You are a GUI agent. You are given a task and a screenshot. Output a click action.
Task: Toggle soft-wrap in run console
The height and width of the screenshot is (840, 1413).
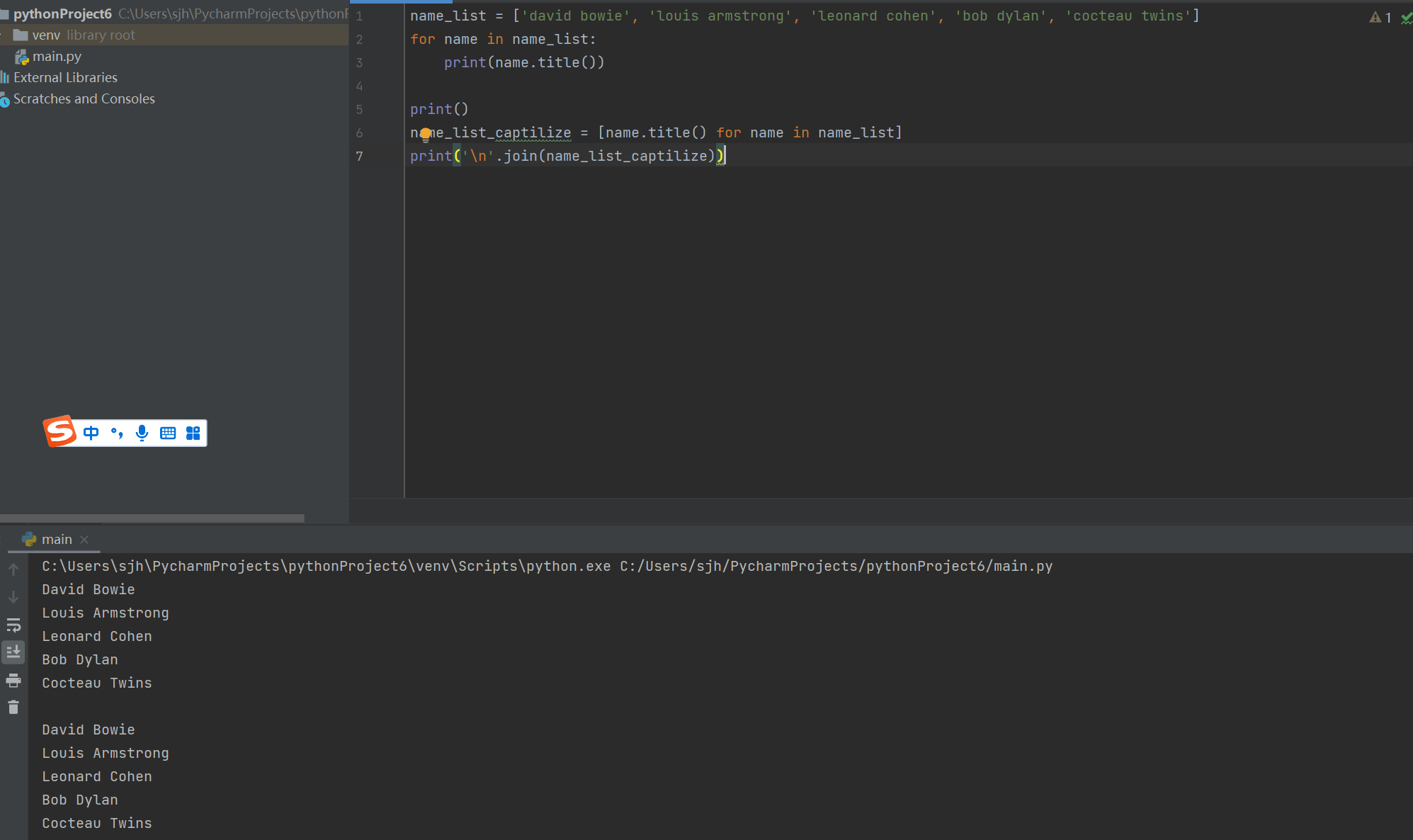[13, 625]
